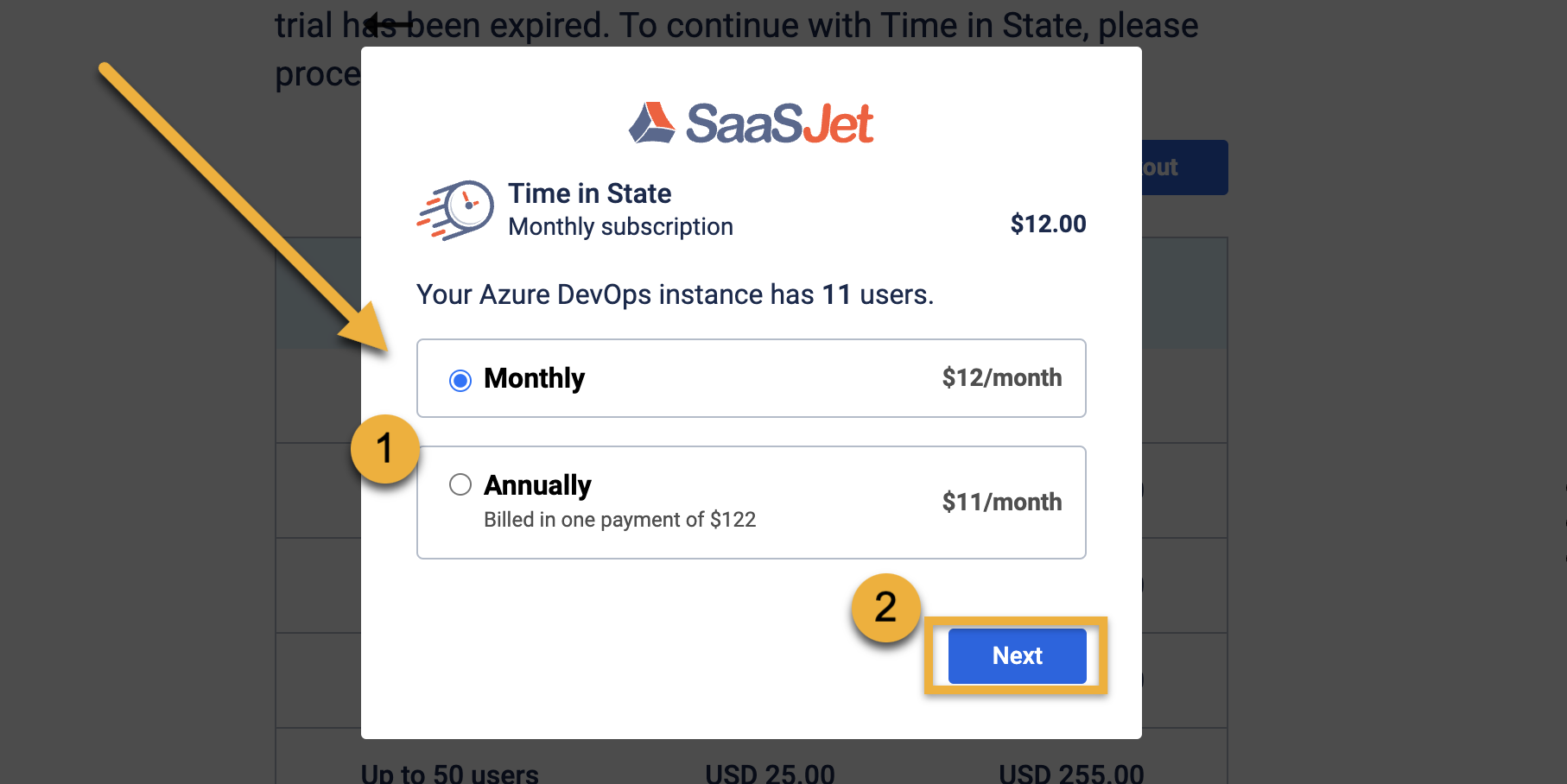The width and height of the screenshot is (1567, 784).
Task: Click the $12.00 total price
Action: coord(1048,224)
